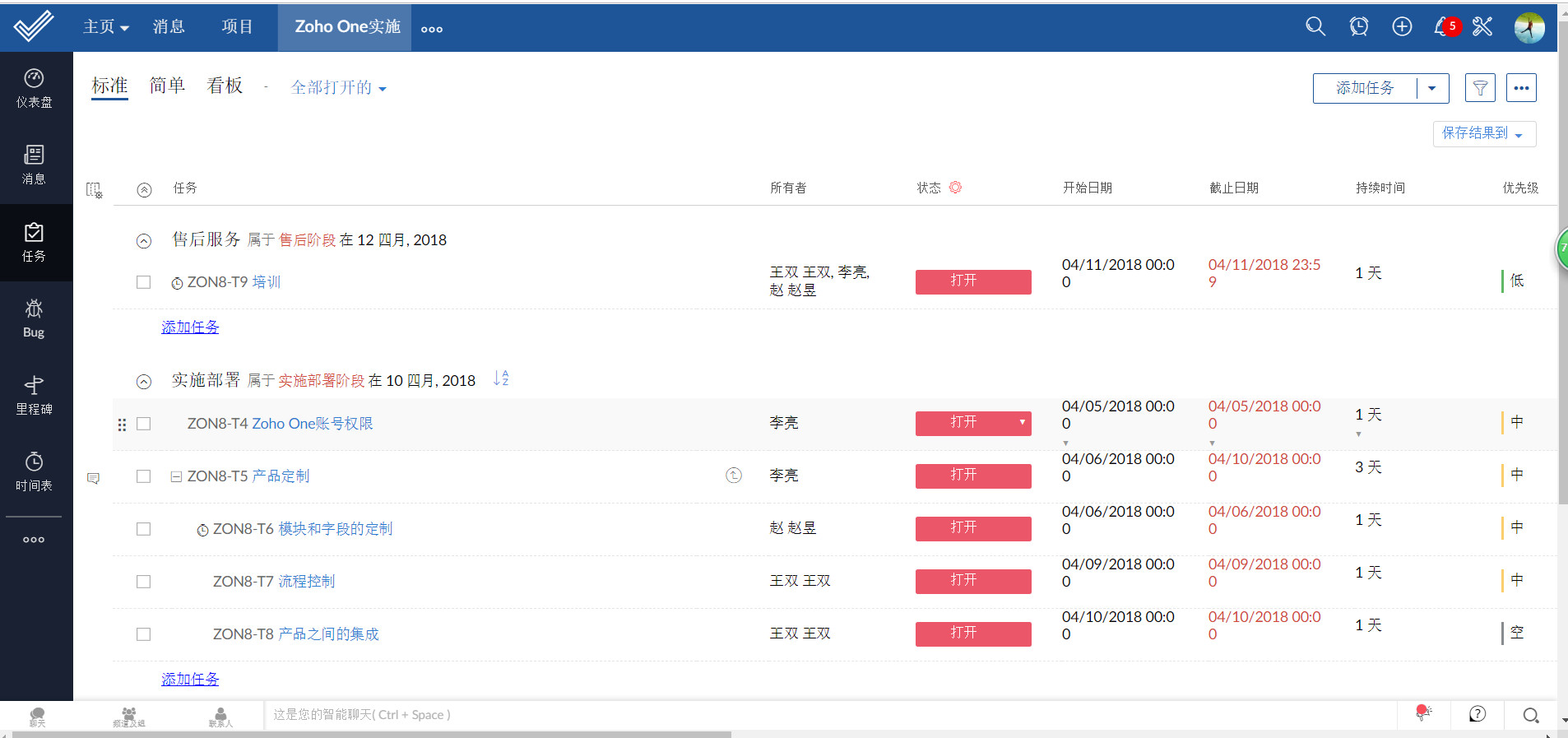Open the Bug module in sidebar

pyautogui.click(x=34, y=318)
